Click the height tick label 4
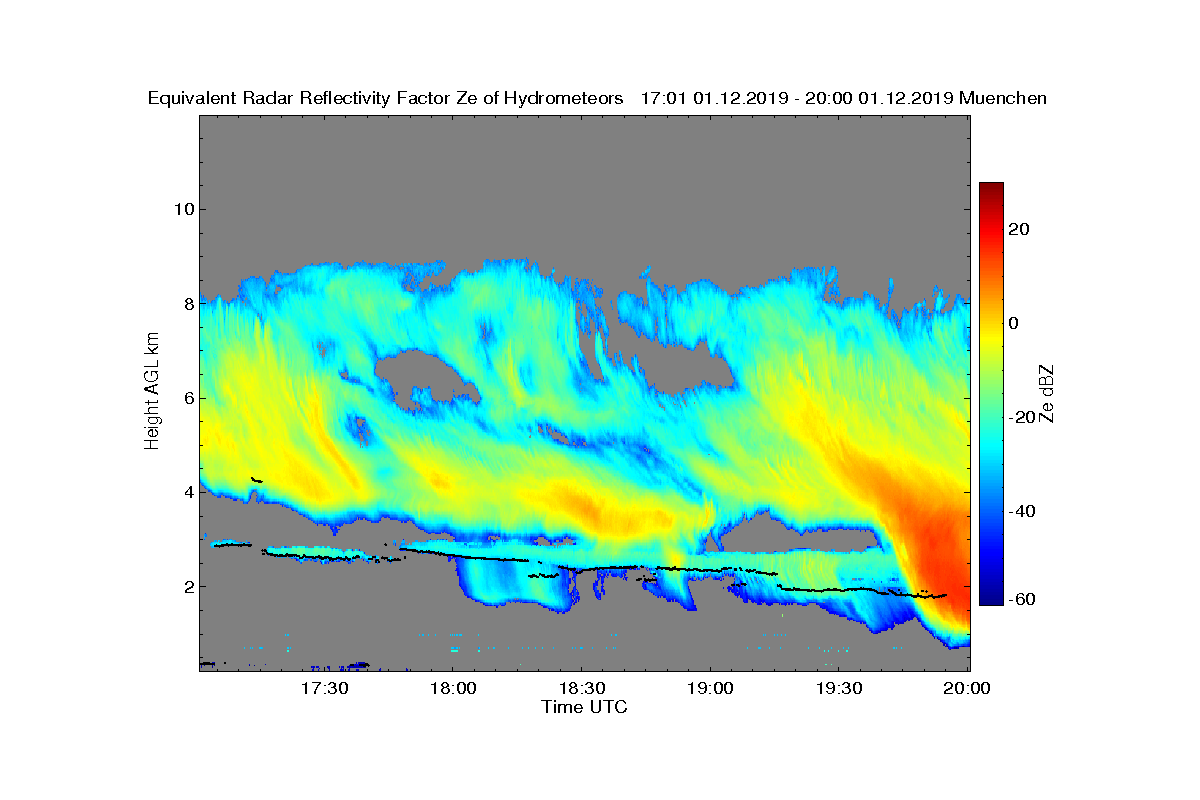 (187, 492)
